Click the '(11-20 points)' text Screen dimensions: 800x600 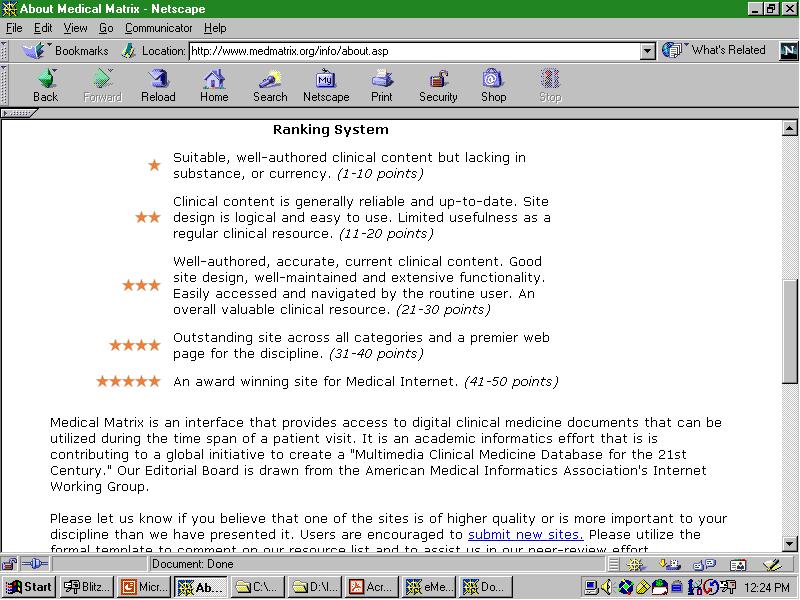(x=386, y=234)
